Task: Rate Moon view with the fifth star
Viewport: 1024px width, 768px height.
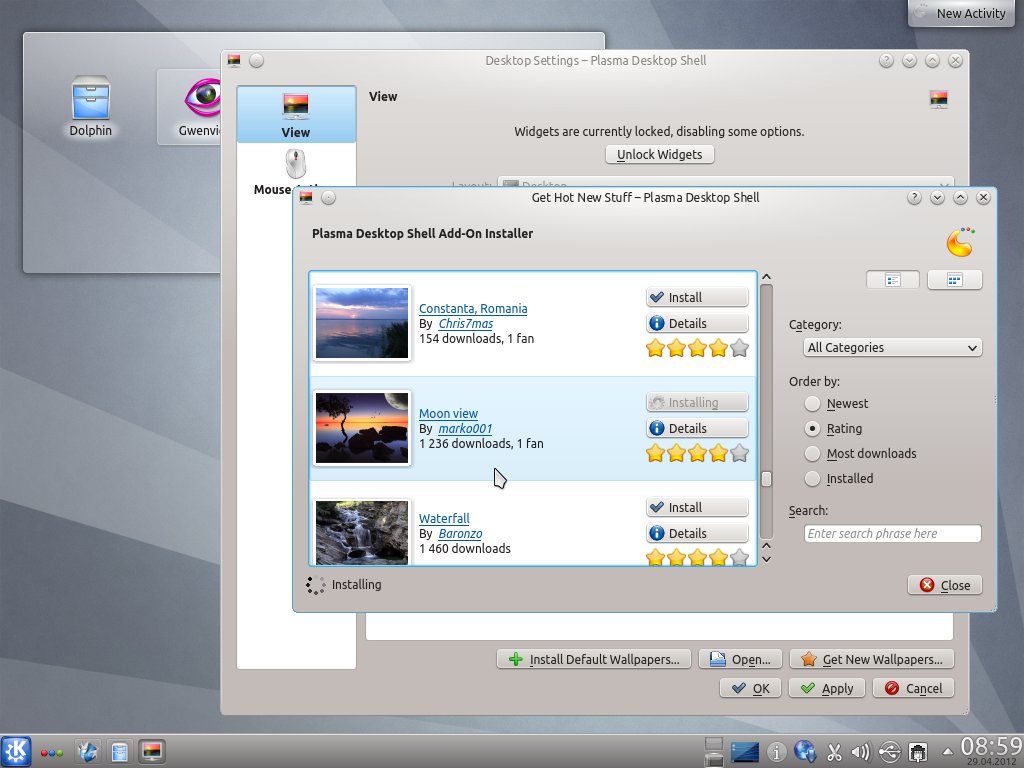Action: [739, 453]
